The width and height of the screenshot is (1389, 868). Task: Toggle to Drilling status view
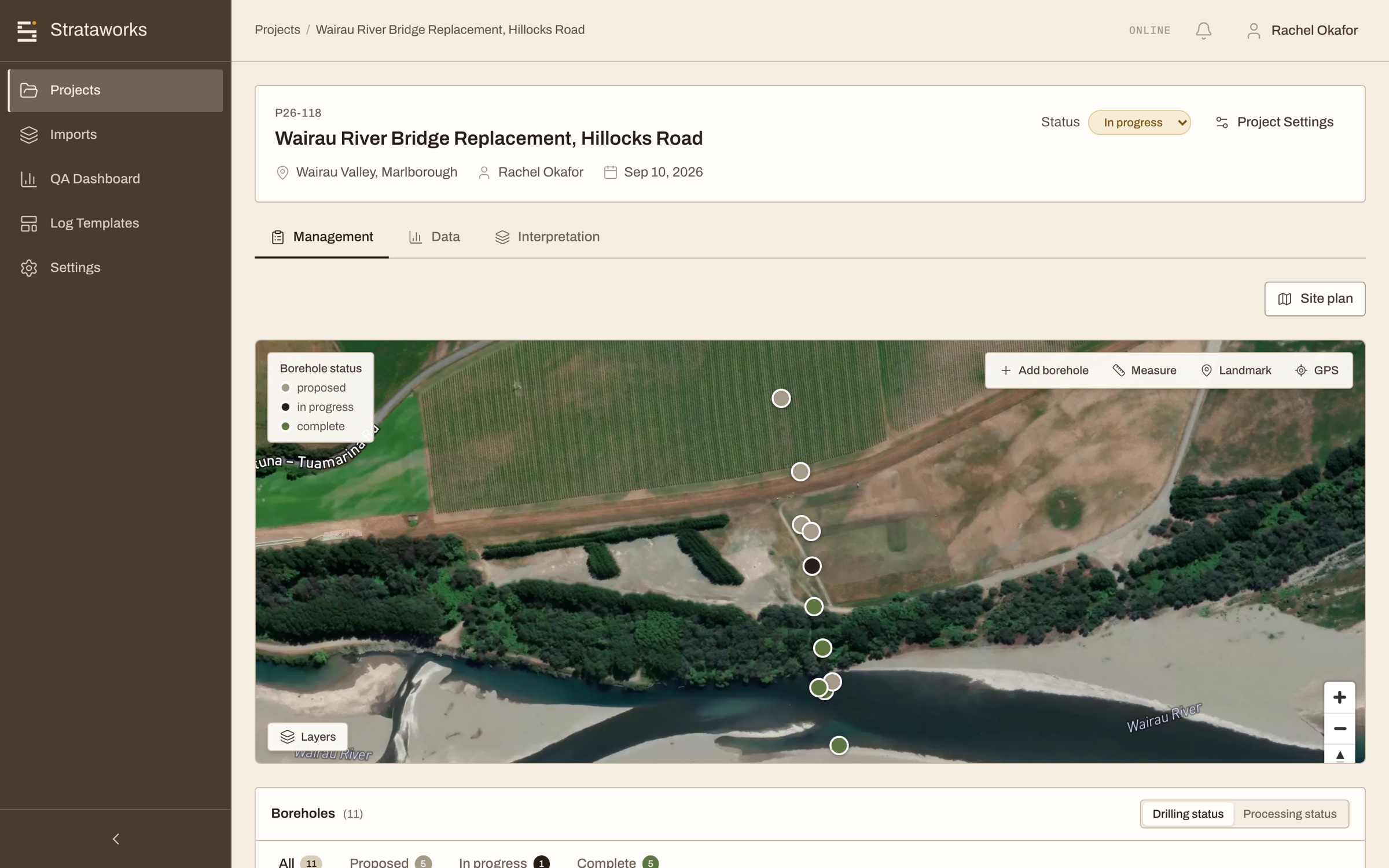pyautogui.click(x=1188, y=814)
